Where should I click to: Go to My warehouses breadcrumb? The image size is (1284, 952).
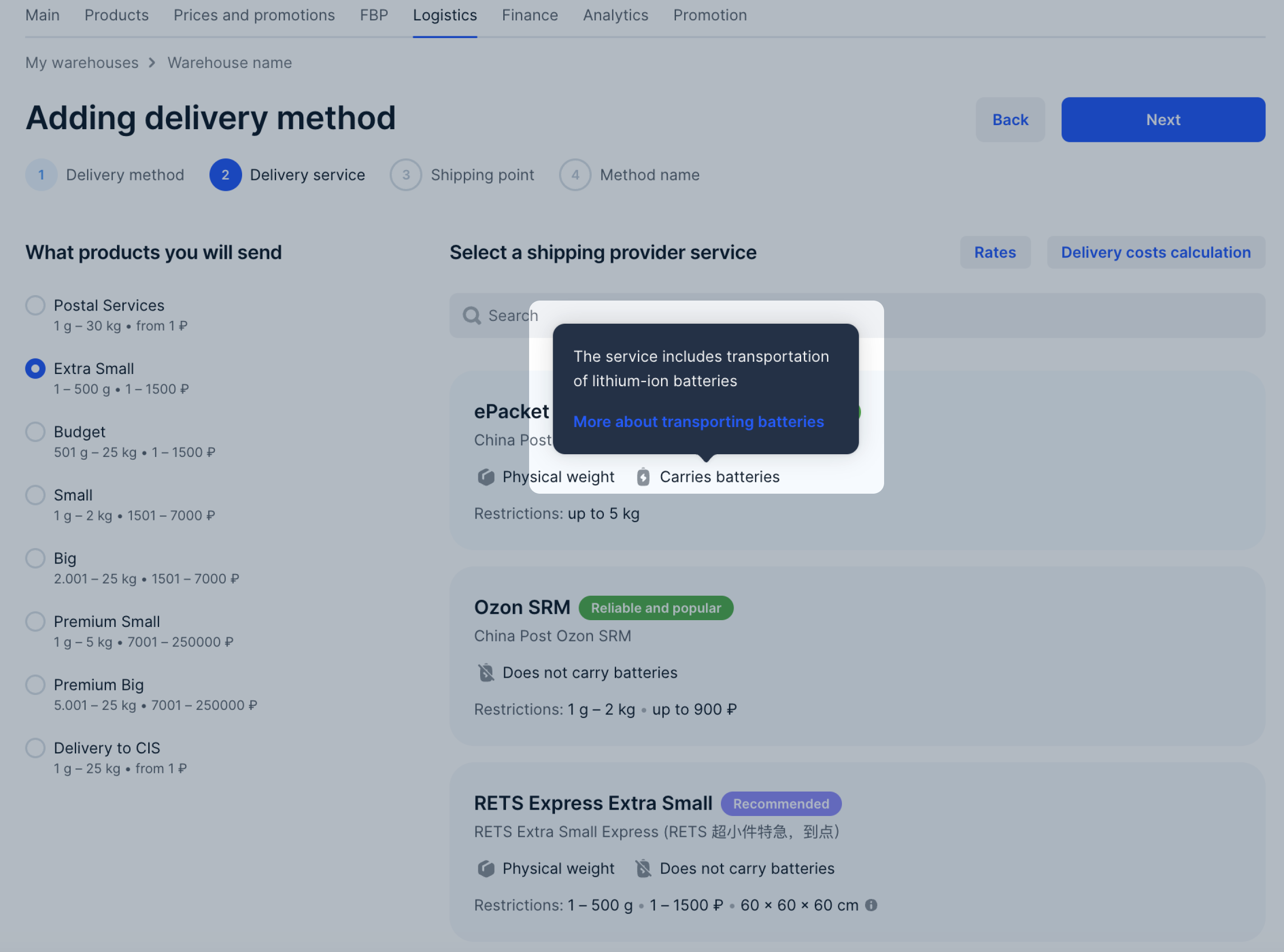tap(82, 63)
